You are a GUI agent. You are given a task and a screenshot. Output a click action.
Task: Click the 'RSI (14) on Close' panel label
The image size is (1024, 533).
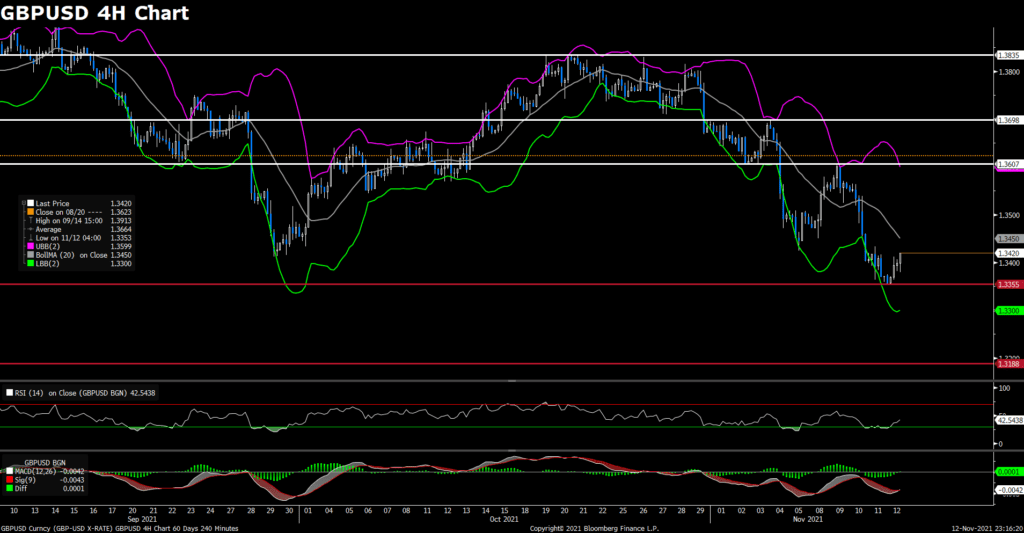(x=85, y=393)
